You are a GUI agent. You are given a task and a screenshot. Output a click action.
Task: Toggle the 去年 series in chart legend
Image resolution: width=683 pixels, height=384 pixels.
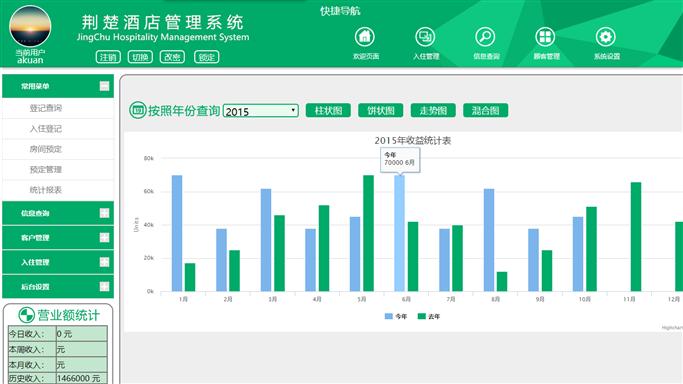(429, 317)
